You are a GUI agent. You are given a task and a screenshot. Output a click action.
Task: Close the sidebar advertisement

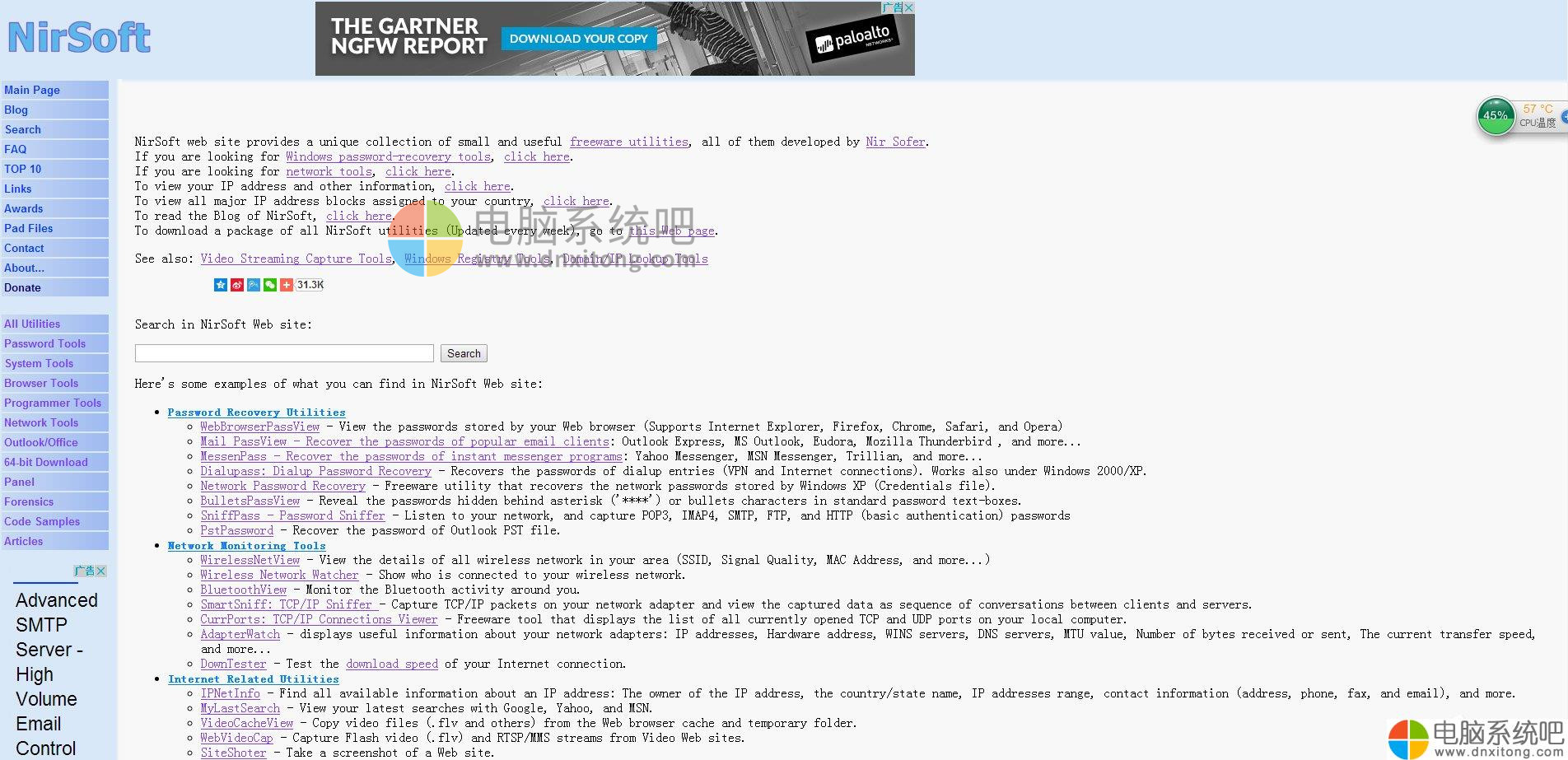click(x=100, y=571)
